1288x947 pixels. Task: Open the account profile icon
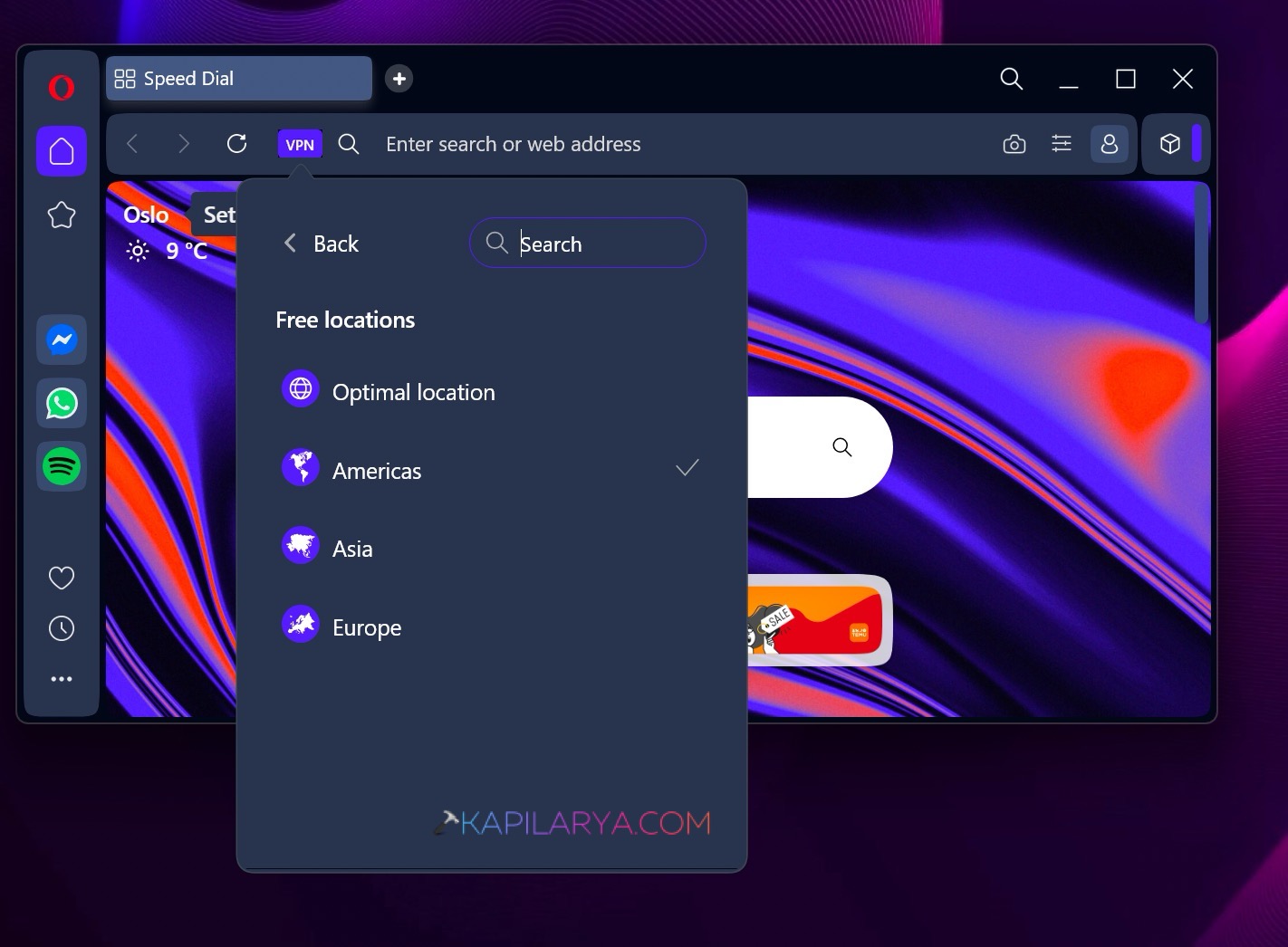1110,144
